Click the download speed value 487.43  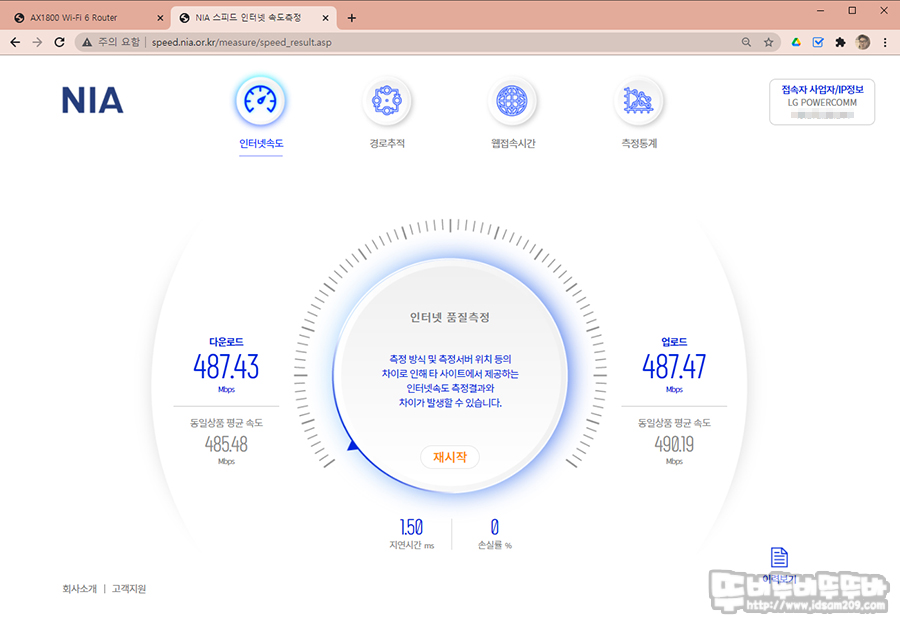(226, 367)
